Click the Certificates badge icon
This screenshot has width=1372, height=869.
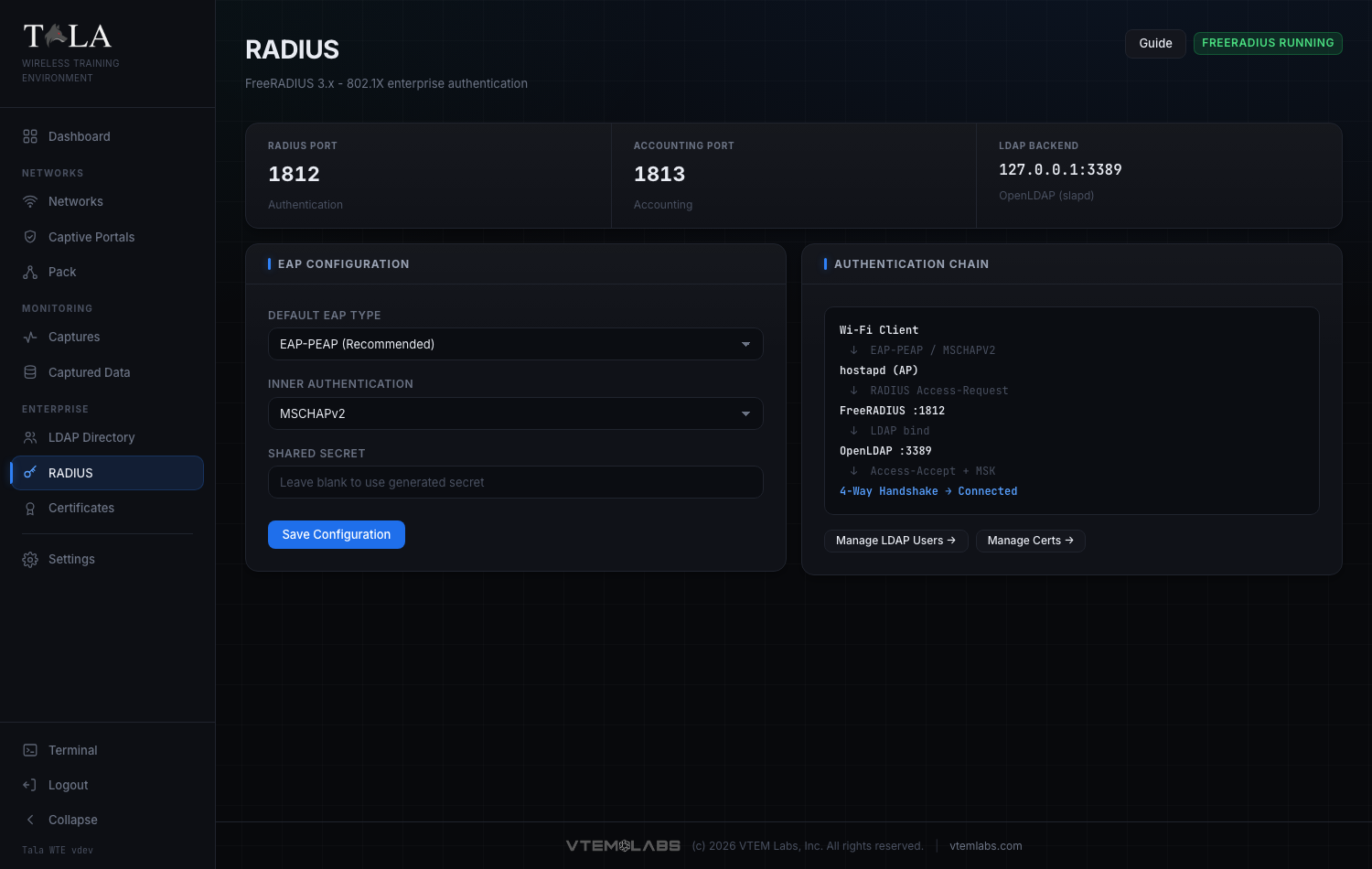click(x=30, y=508)
